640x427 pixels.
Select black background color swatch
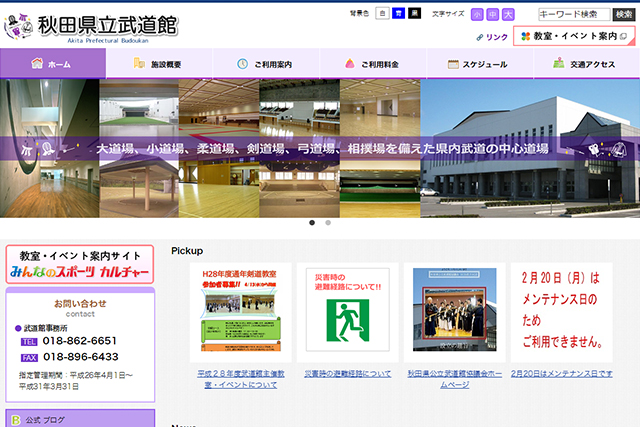pos(414,13)
